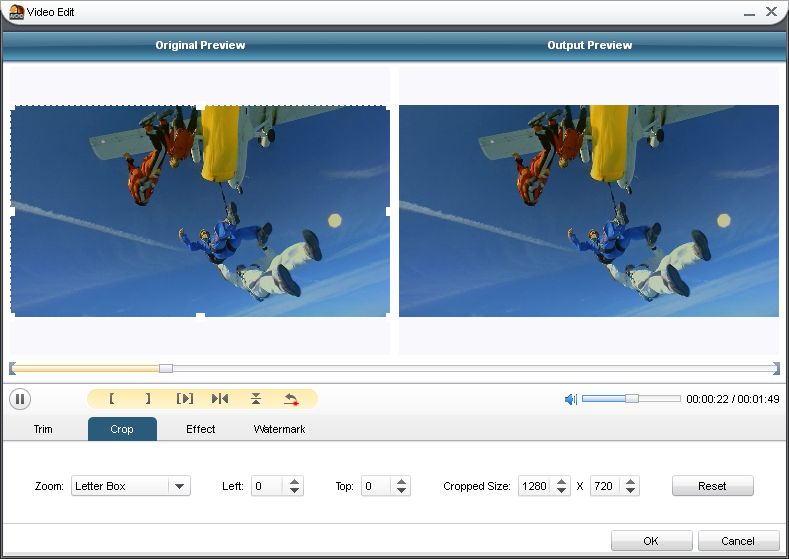The height and width of the screenshot is (559, 789).
Task: Confirm with the OK button
Action: tap(651, 541)
